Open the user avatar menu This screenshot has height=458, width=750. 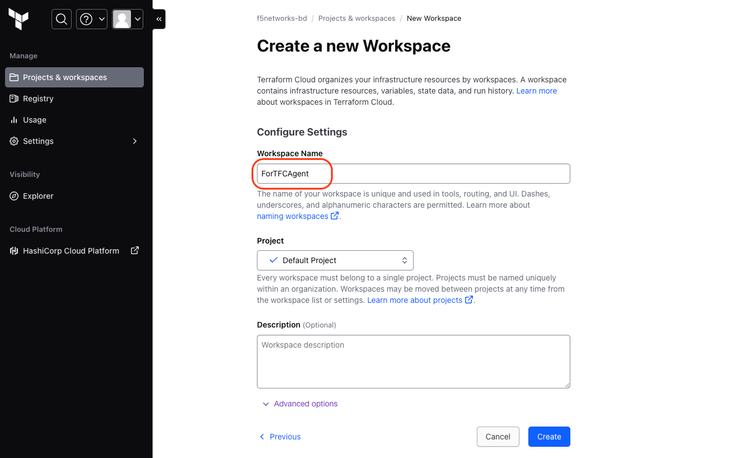pos(127,19)
